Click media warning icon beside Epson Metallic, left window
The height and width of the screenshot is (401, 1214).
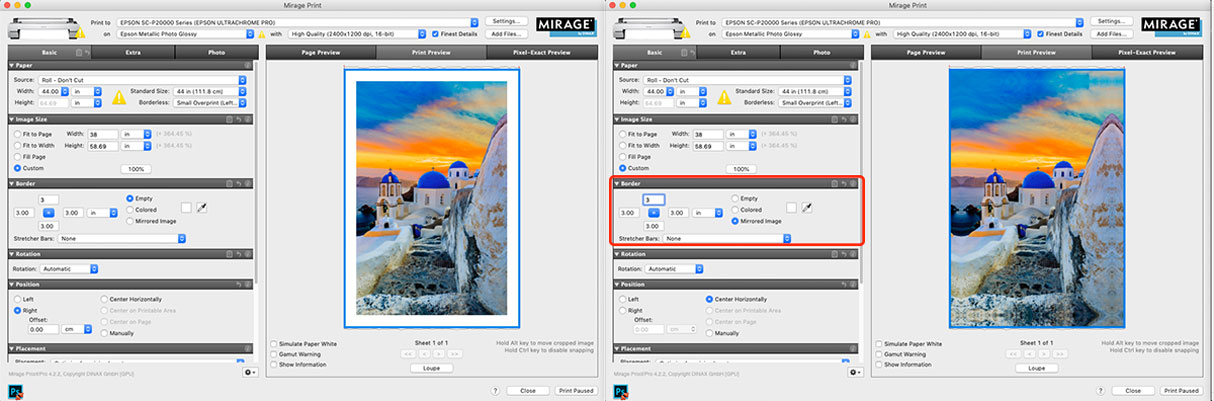click(263, 33)
